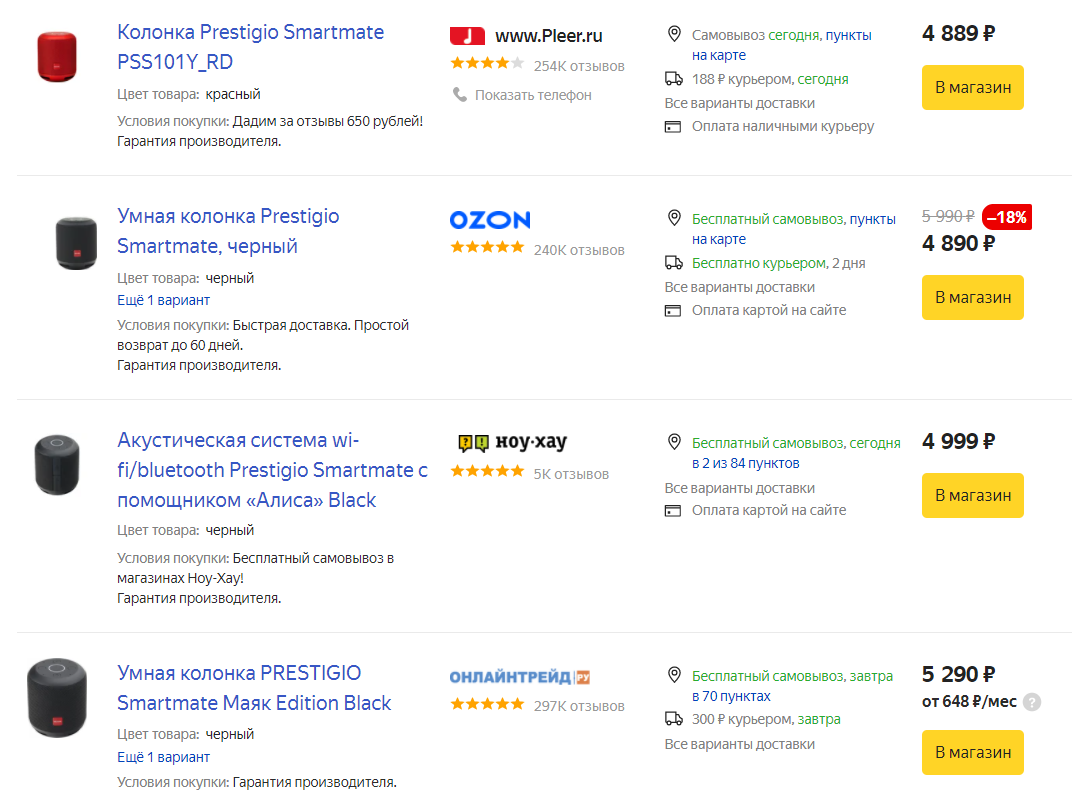Viewport: 1072px width, 800px height.
Task: Open the ОнлайнТрейд store logo
Action: point(520,677)
